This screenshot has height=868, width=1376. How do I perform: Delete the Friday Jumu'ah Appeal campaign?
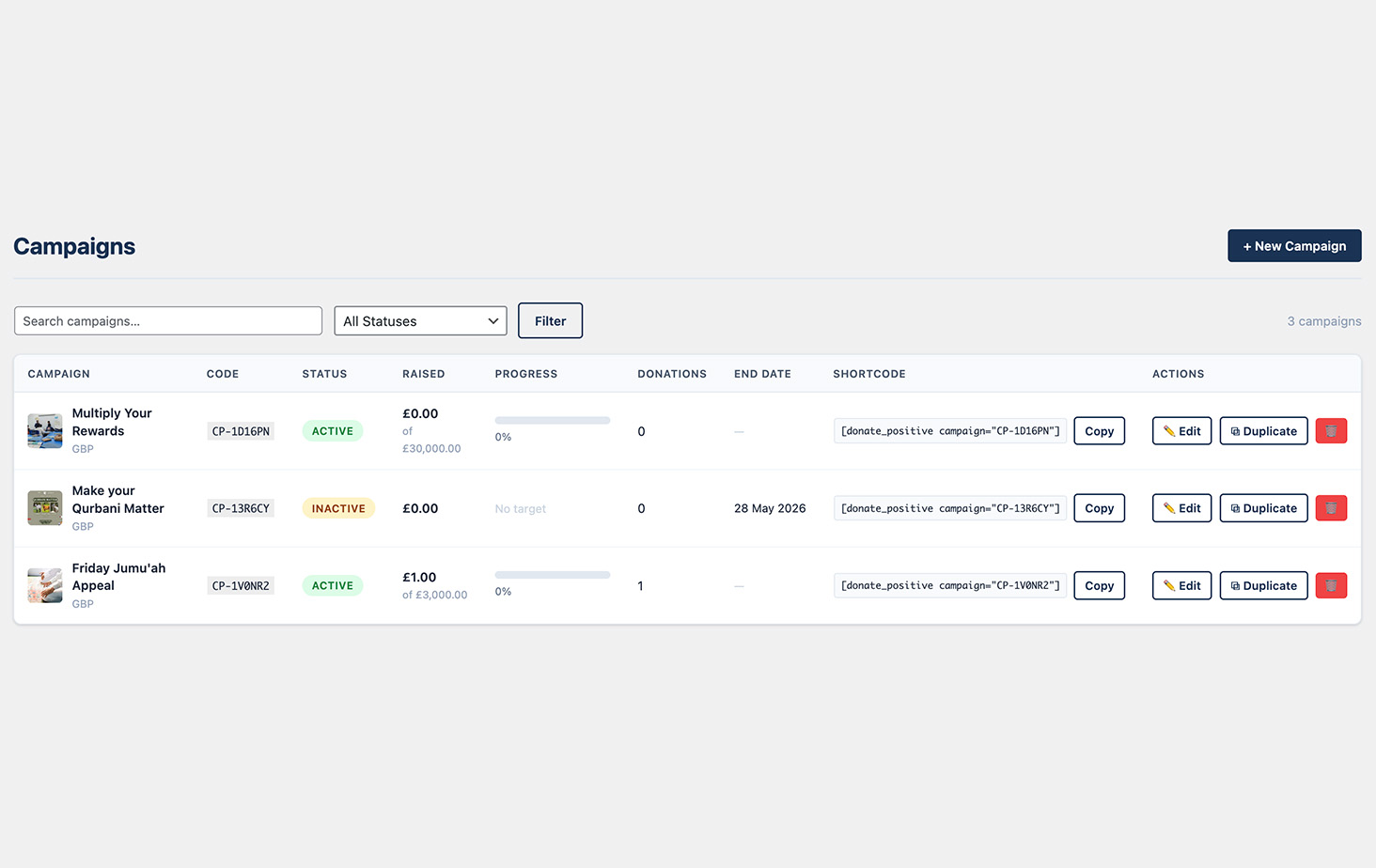[1331, 585]
